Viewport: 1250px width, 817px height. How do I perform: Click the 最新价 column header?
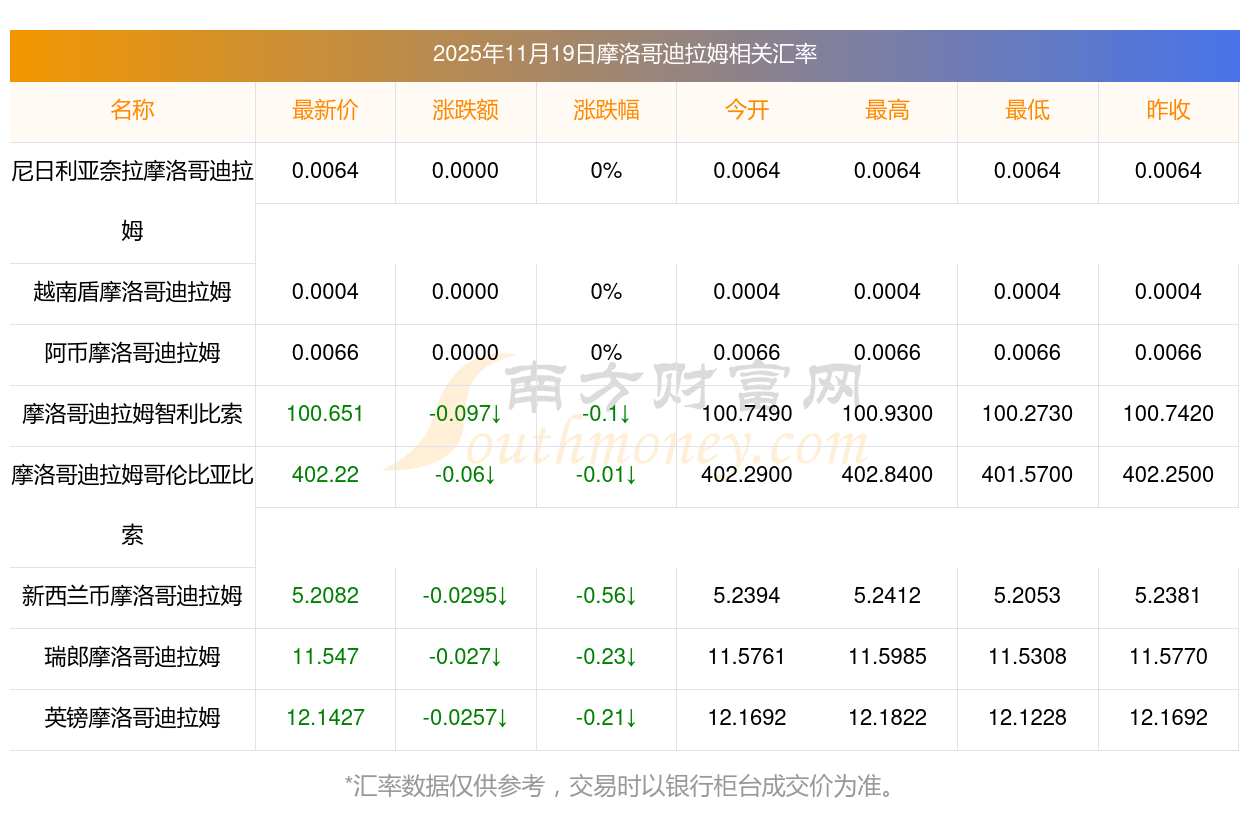pyautogui.click(x=325, y=110)
